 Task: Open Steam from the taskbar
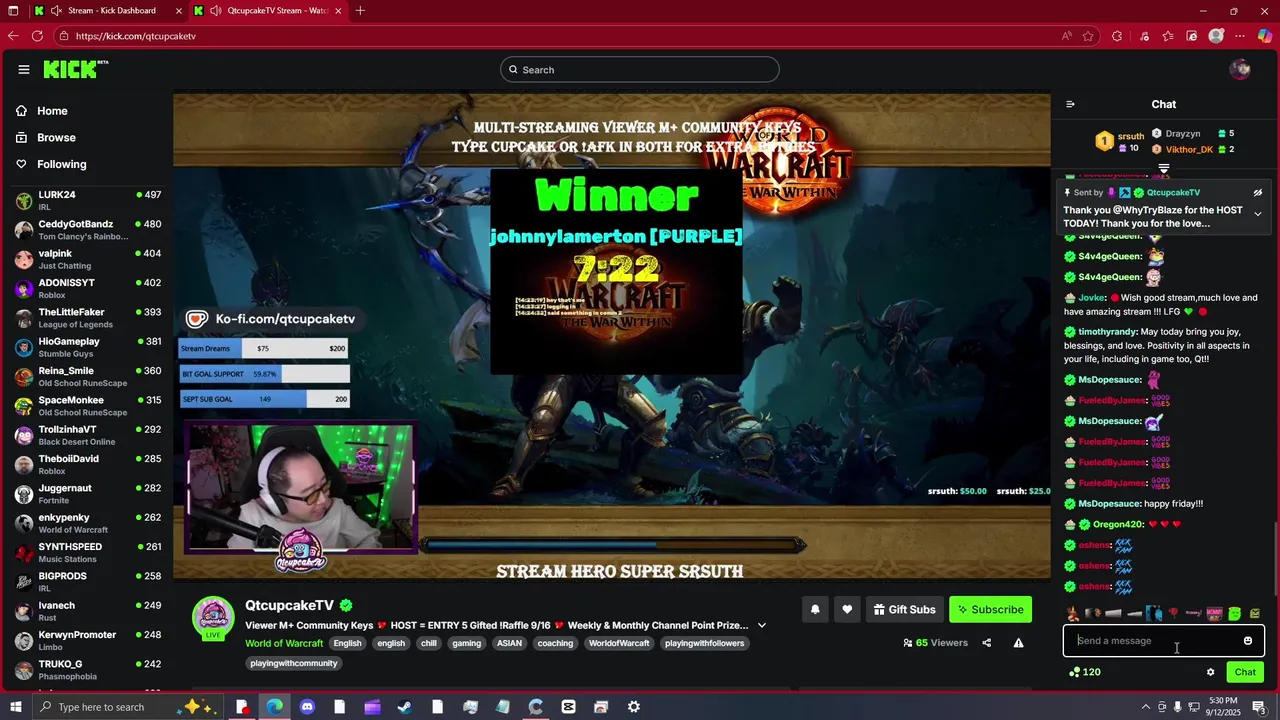[x=405, y=707]
